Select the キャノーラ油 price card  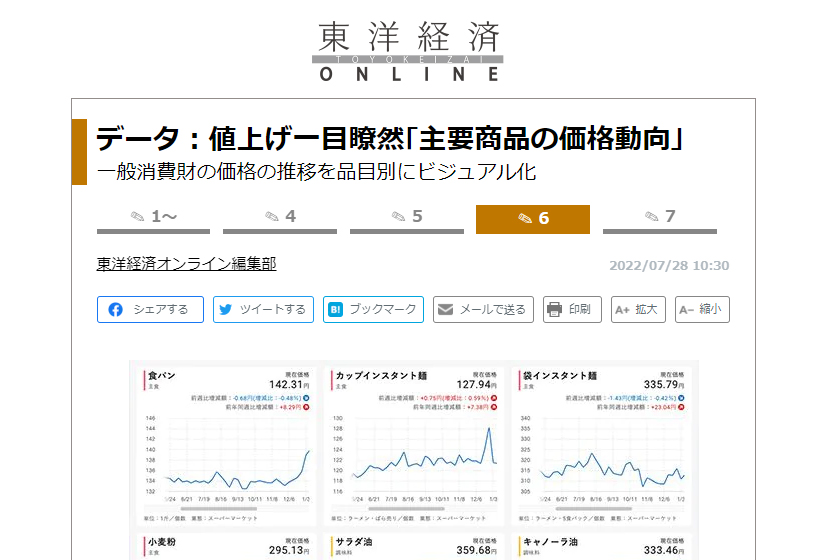601,547
